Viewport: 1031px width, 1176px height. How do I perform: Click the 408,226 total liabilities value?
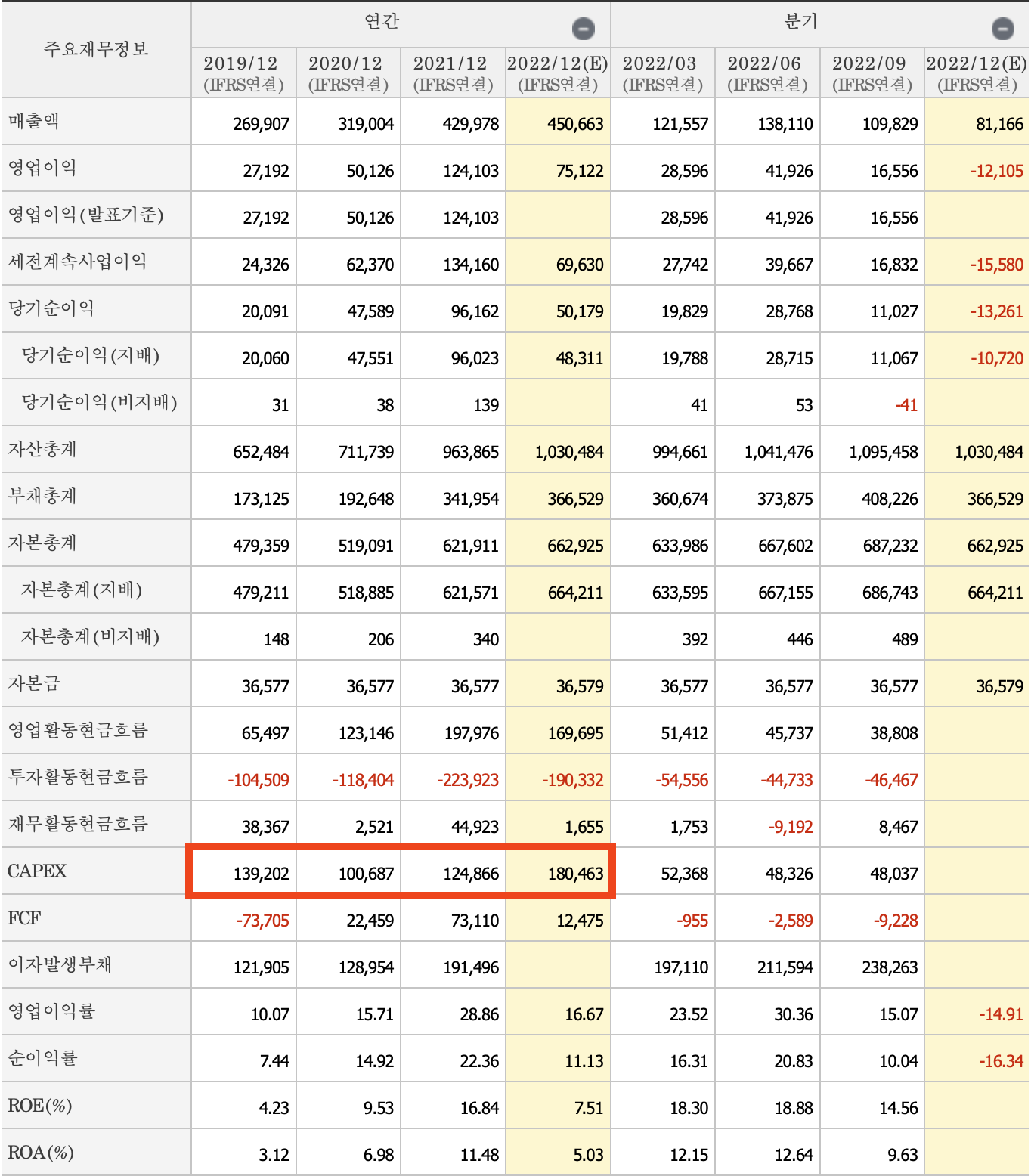pos(890,499)
